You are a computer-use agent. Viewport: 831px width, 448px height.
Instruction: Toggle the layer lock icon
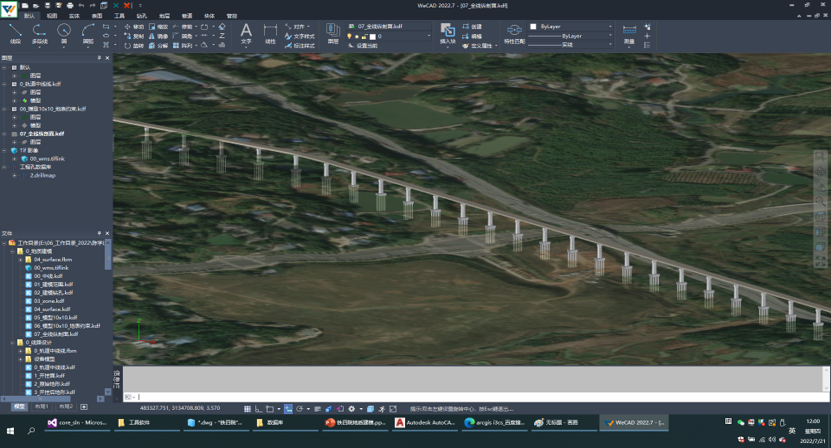[x=365, y=37]
